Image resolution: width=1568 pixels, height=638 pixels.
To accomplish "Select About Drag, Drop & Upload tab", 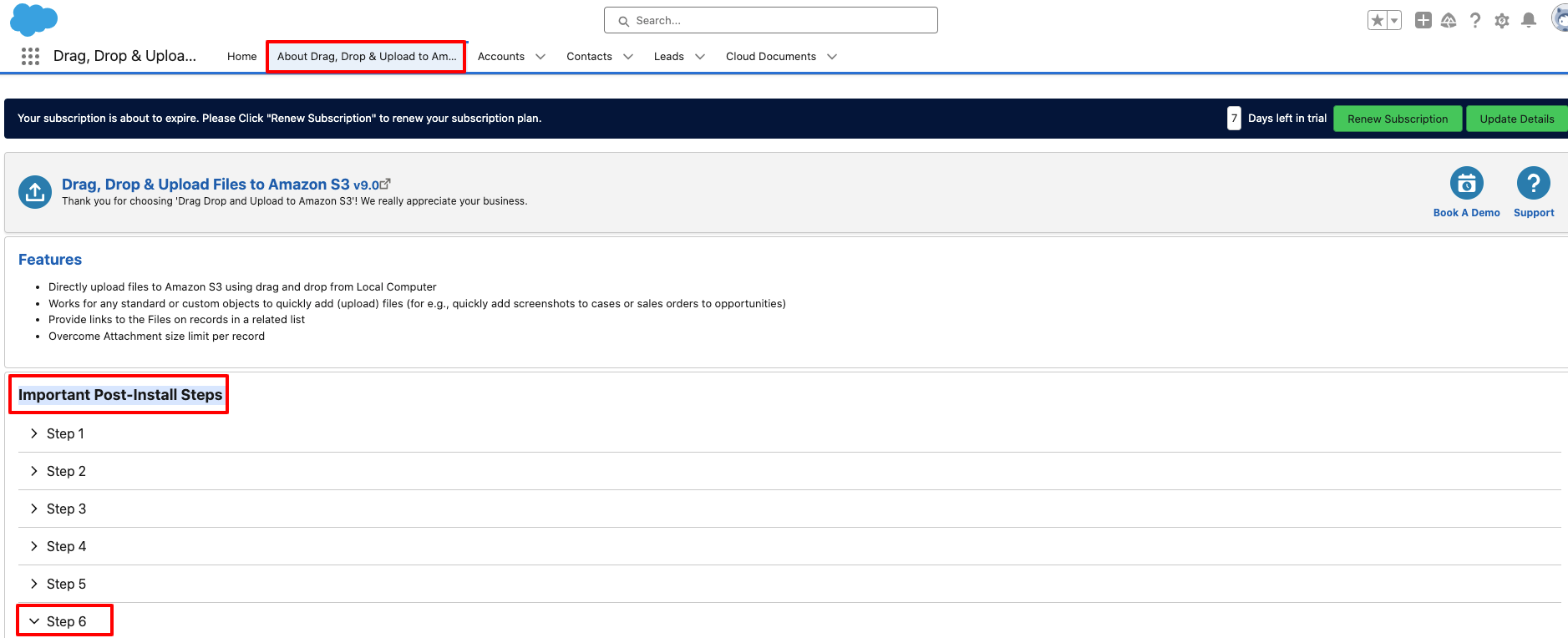I will [367, 56].
